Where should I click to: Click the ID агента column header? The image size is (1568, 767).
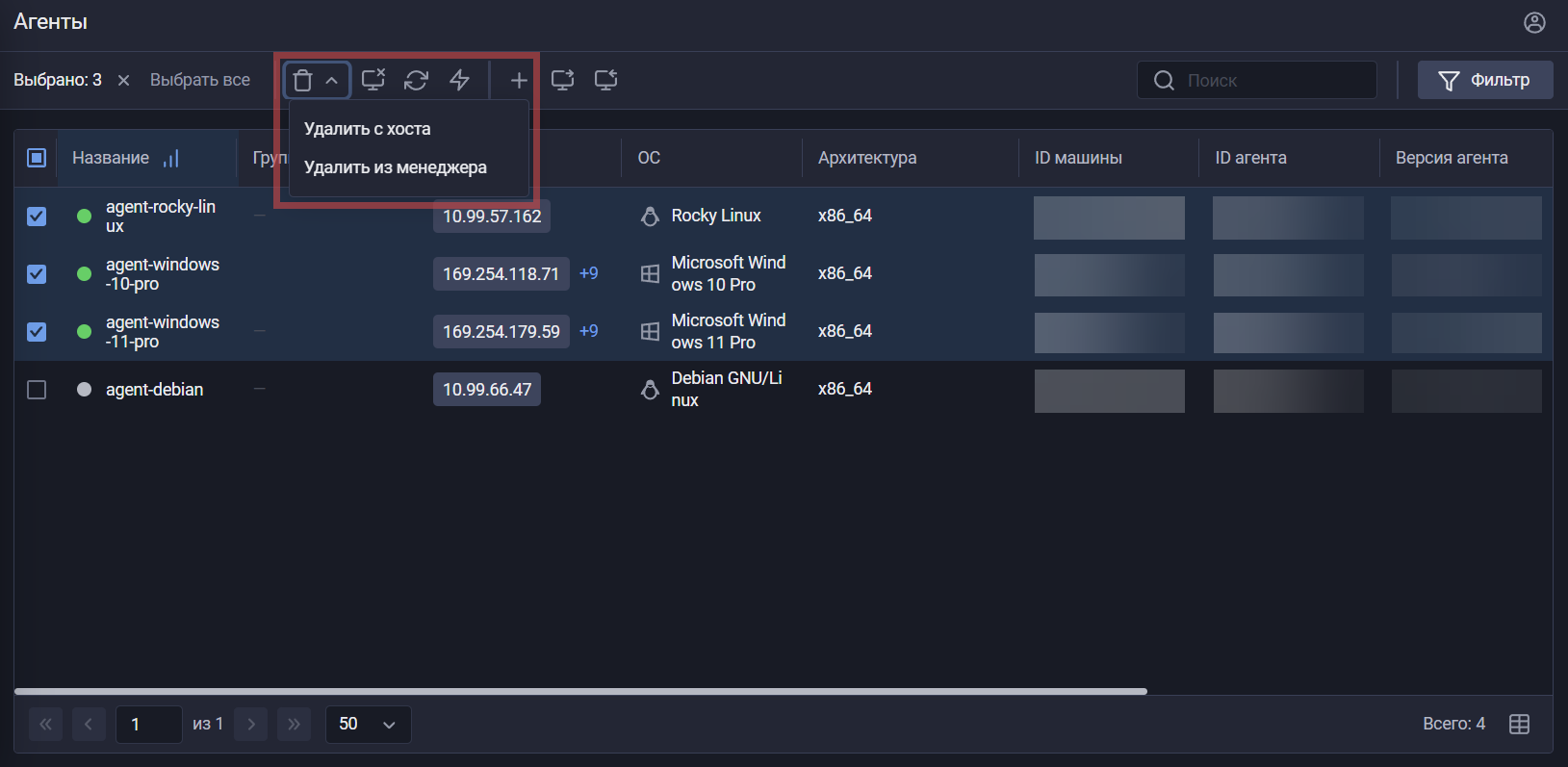pyautogui.click(x=1250, y=158)
